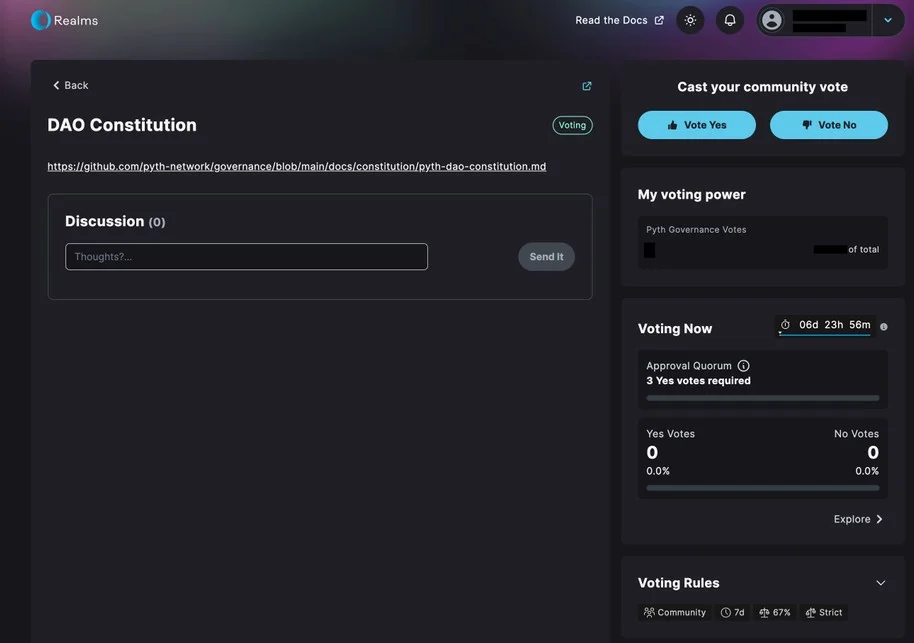Click the user profile avatar icon
Screen dimensions: 914x643
pyautogui.click(x=772, y=20)
